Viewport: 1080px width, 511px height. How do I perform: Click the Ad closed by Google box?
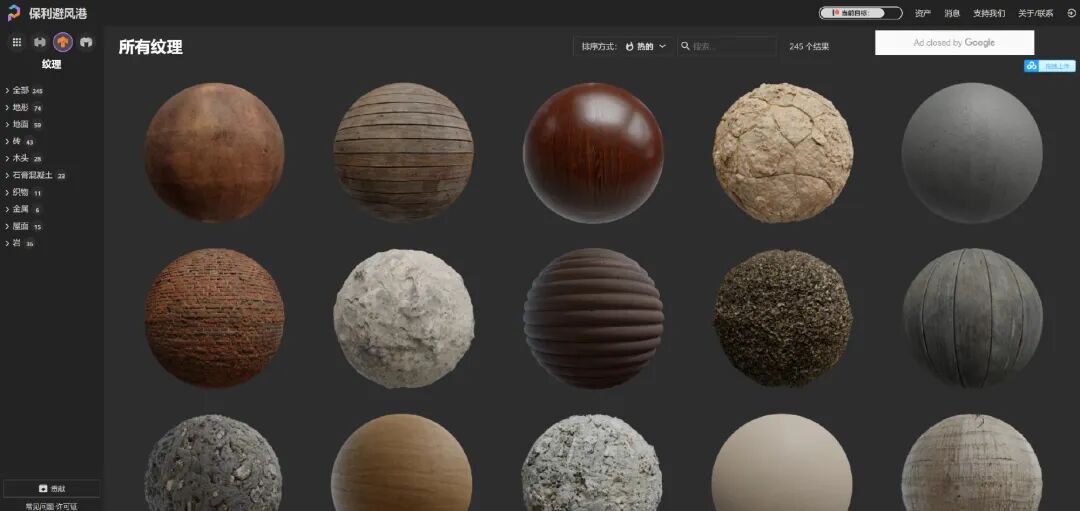(955, 43)
